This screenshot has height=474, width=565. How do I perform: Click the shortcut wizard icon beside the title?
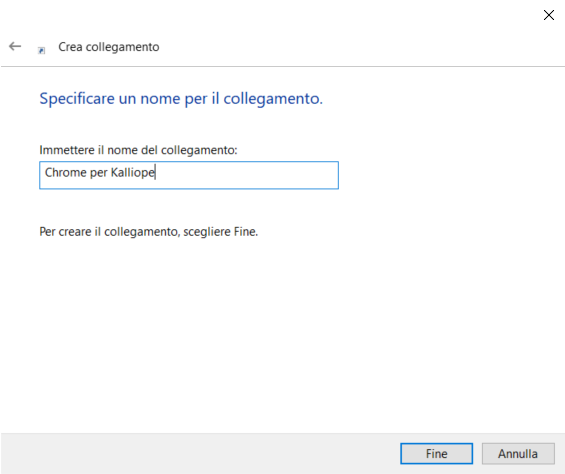pos(41,50)
